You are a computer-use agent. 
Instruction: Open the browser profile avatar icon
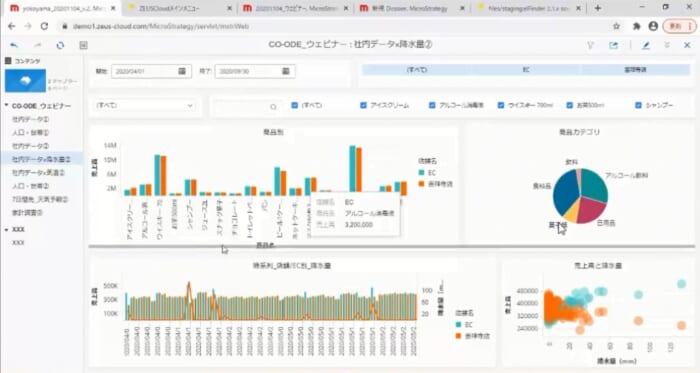(x=653, y=26)
